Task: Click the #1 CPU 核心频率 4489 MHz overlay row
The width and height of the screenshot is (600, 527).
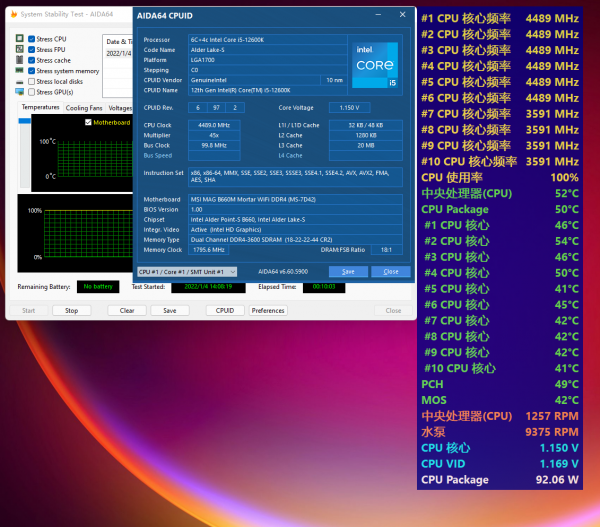Action: 500,18
